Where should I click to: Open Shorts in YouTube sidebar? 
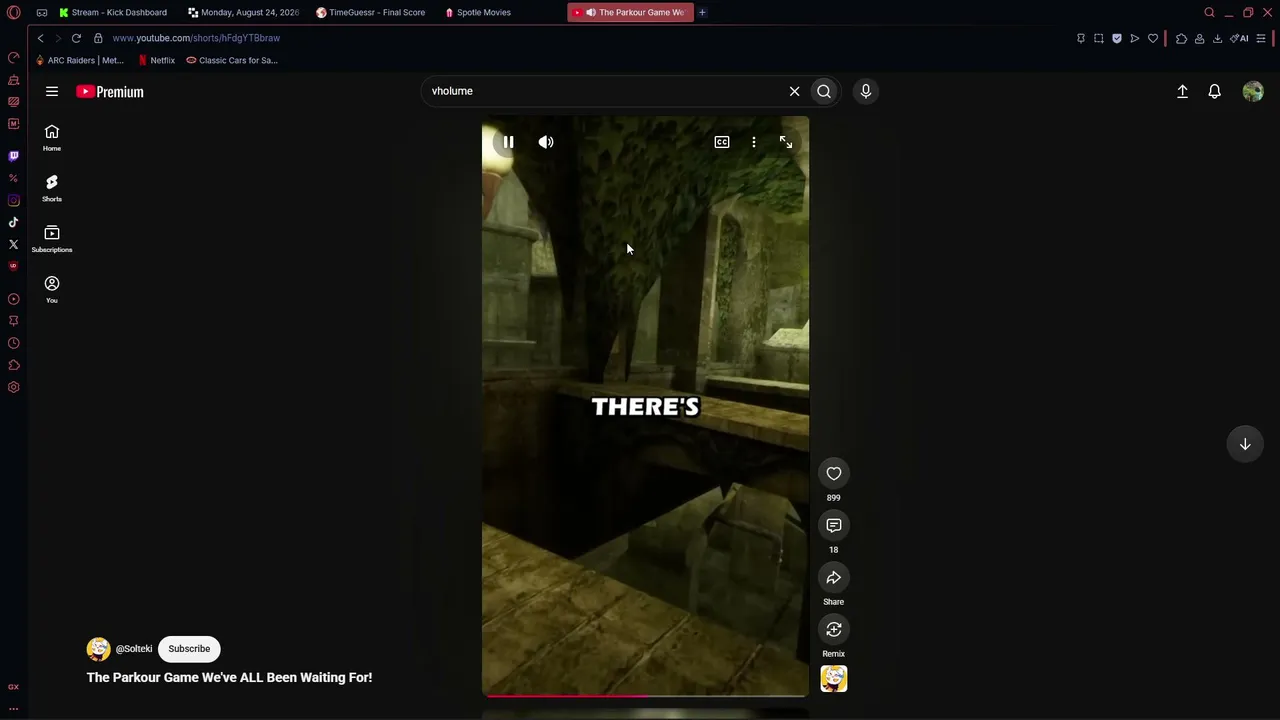52,188
